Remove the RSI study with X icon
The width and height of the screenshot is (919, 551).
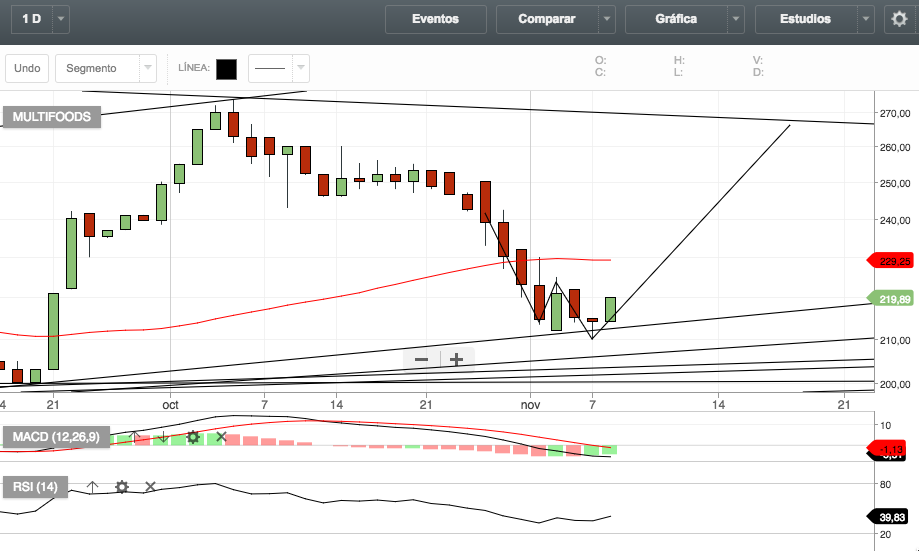click(150, 487)
